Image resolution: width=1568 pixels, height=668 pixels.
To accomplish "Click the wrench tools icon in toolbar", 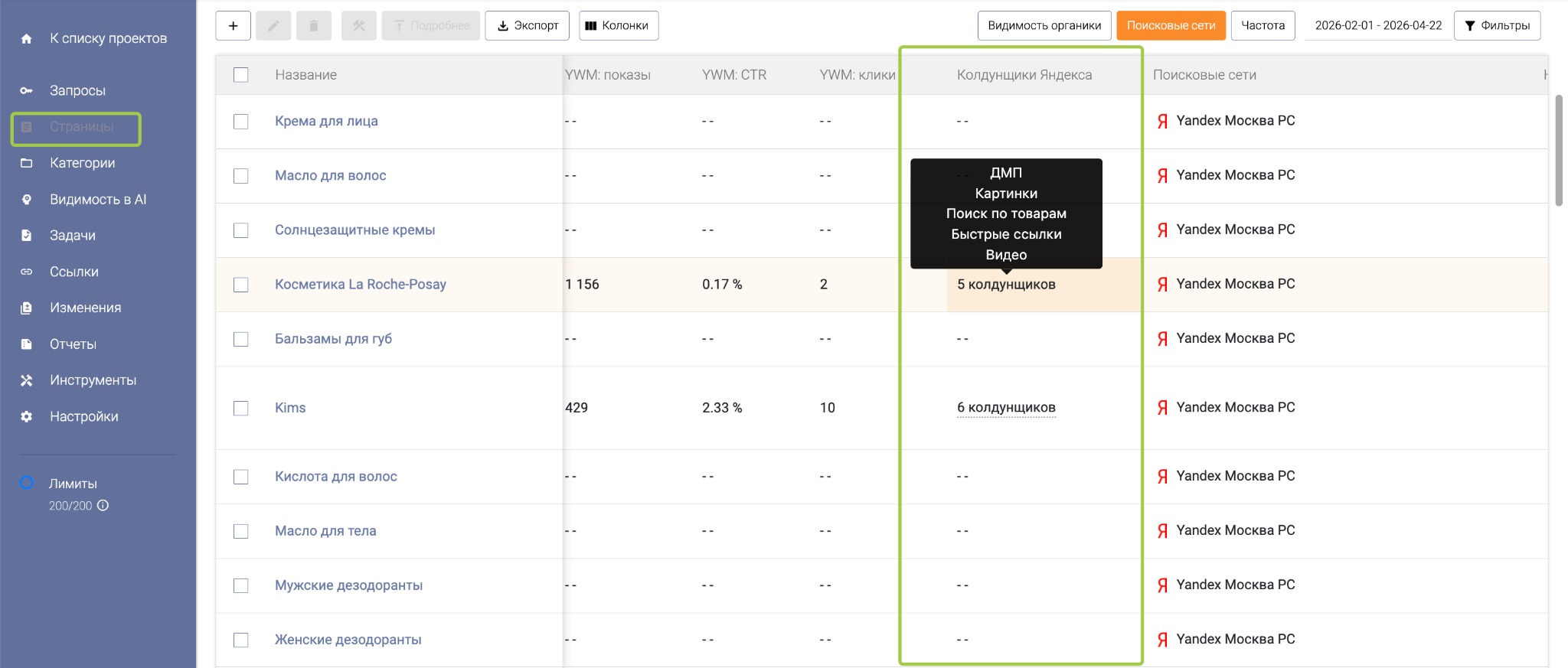I will coord(359,25).
